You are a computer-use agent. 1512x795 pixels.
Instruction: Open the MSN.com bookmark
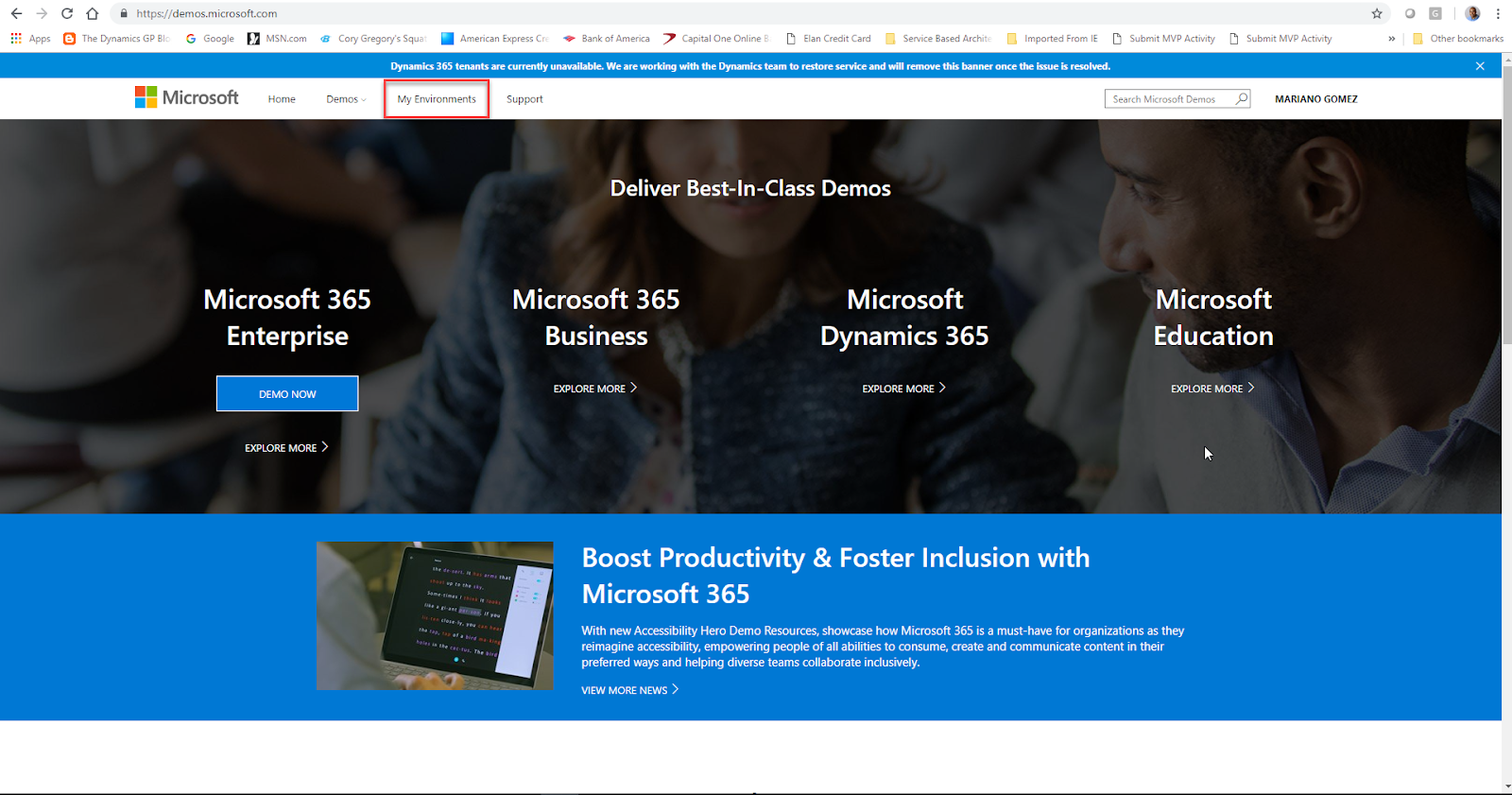[277, 39]
